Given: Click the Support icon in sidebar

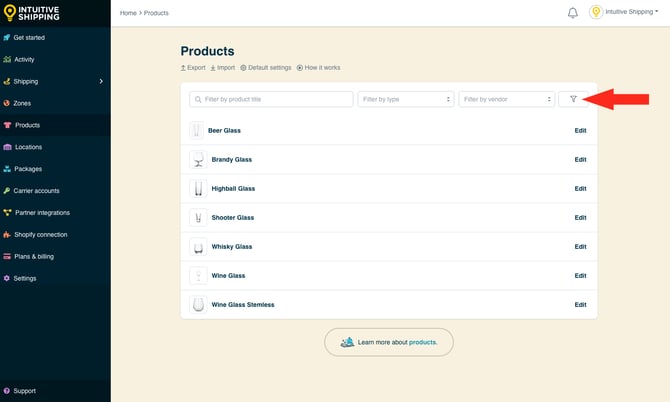Looking at the screenshot, I should pos(7,391).
